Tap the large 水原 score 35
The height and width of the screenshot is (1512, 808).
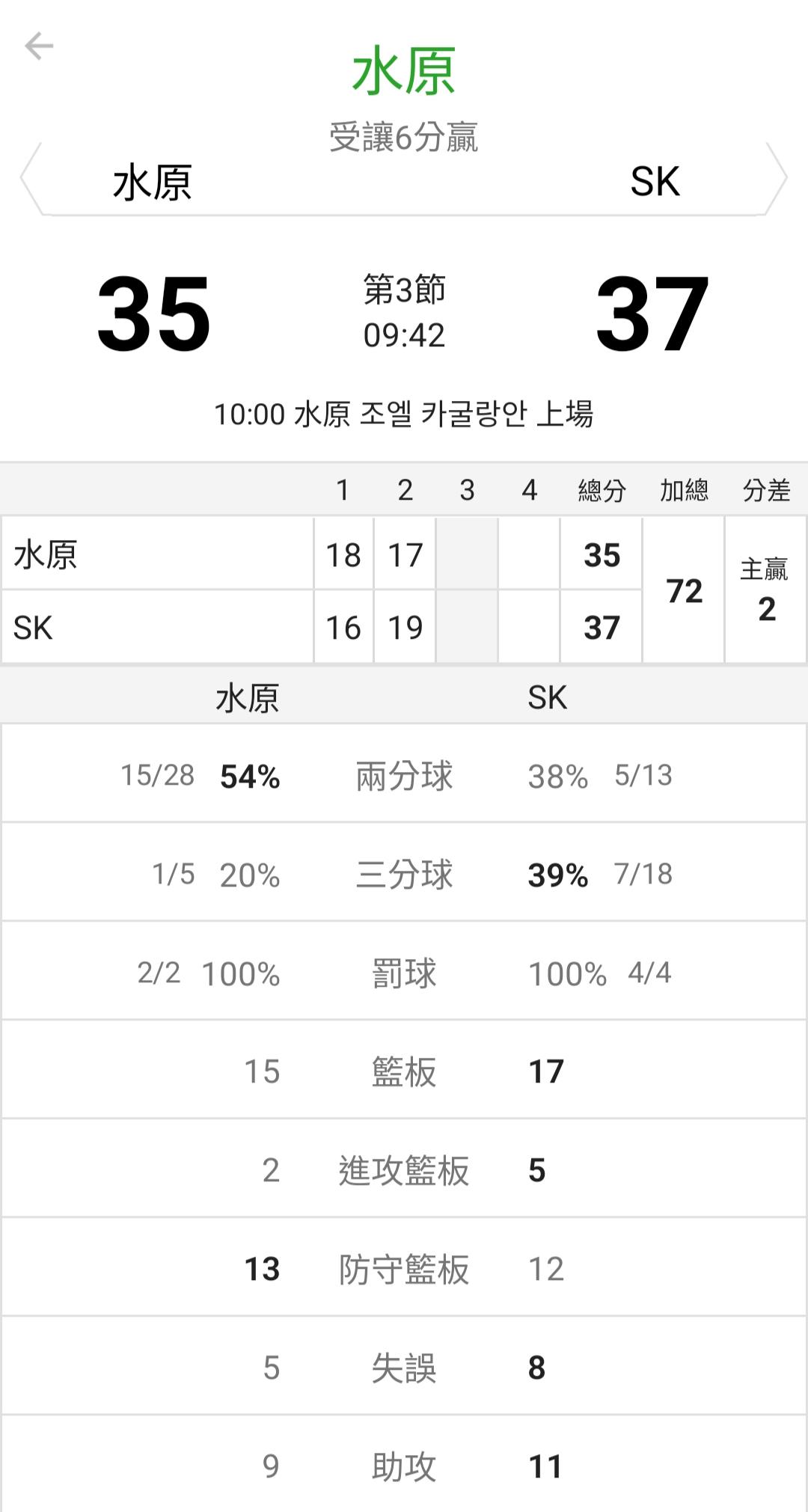click(154, 313)
